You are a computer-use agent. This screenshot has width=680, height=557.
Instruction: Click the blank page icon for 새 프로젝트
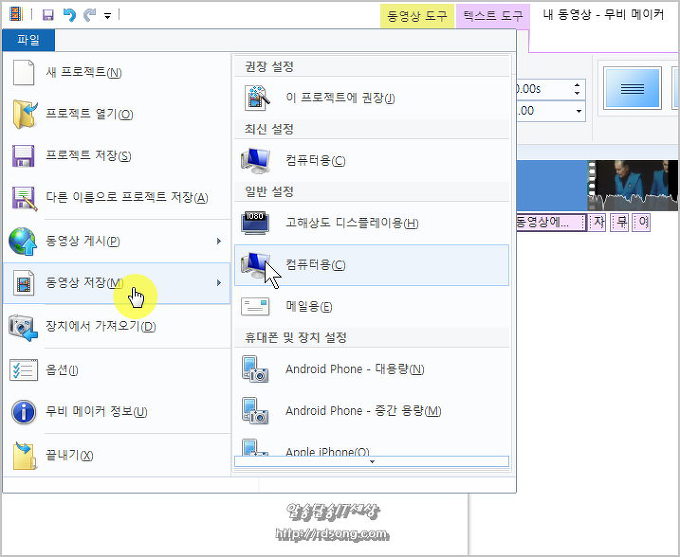(x=23, y=72)
